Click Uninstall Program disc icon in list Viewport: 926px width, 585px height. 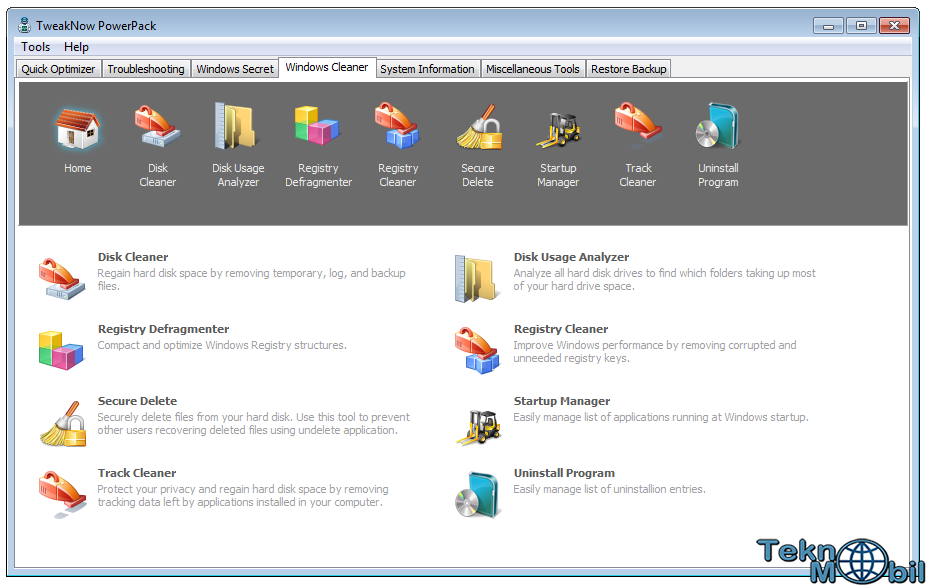478,495
